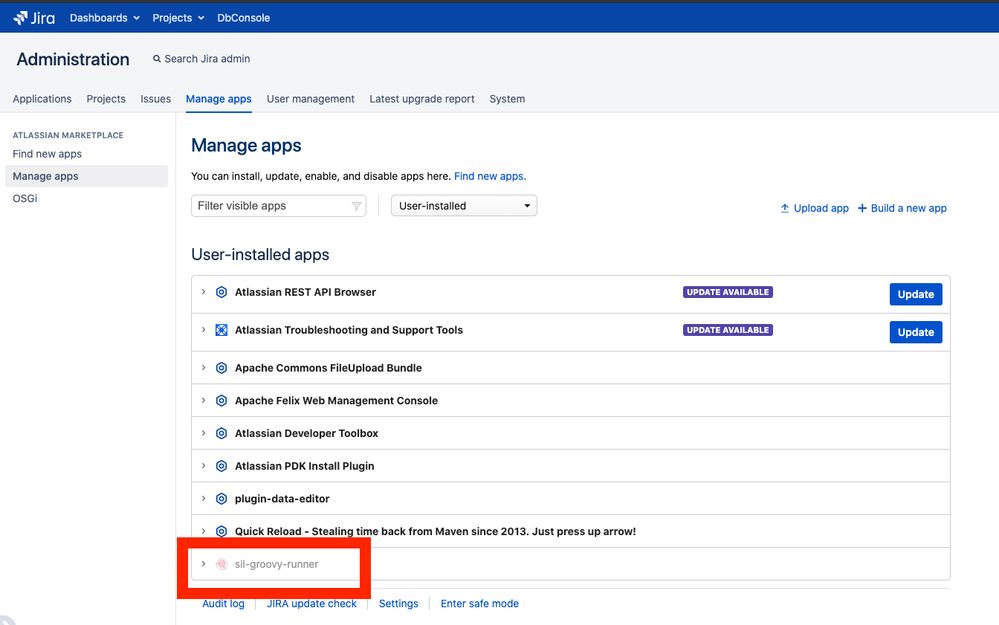
Task: Click the plus icon beside Build a new app
Action: click(862, 208)
